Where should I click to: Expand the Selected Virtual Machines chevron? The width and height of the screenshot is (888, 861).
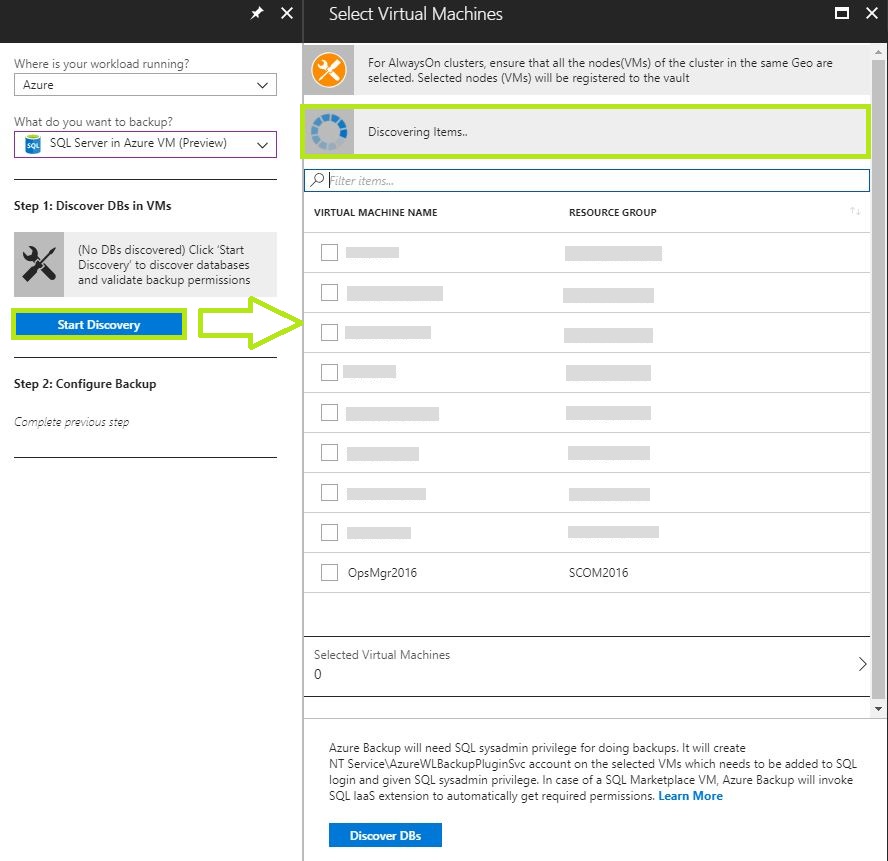pos(862,664)
